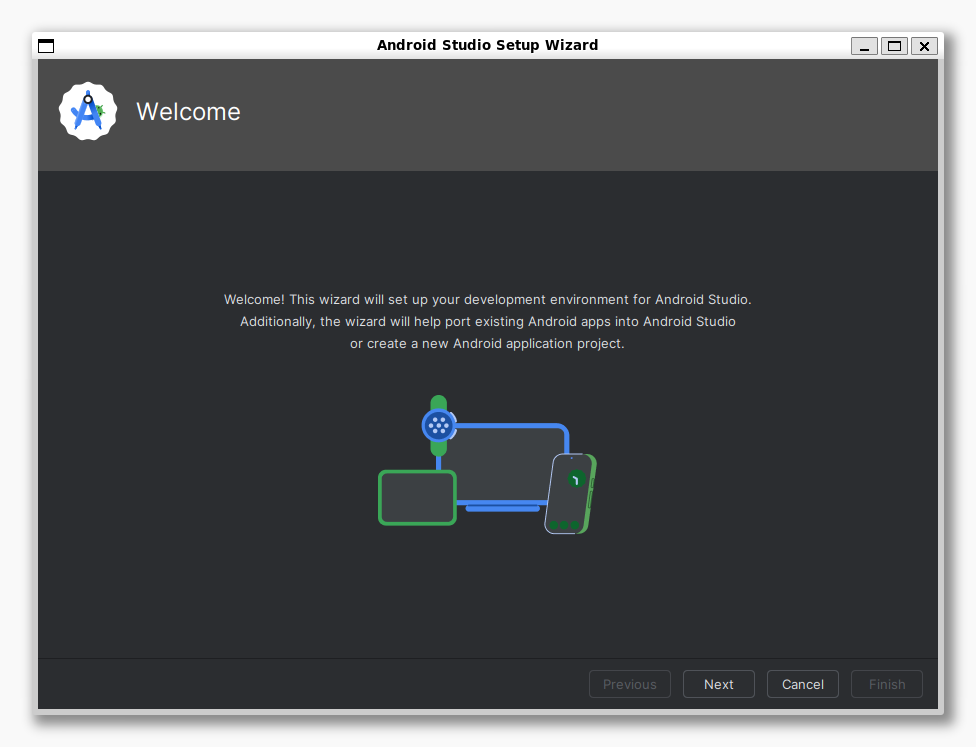Viewport: 976px width, 747px height.
Task: Click 'Additionally, the wizard will help port' line
Action: coord(487,321)
